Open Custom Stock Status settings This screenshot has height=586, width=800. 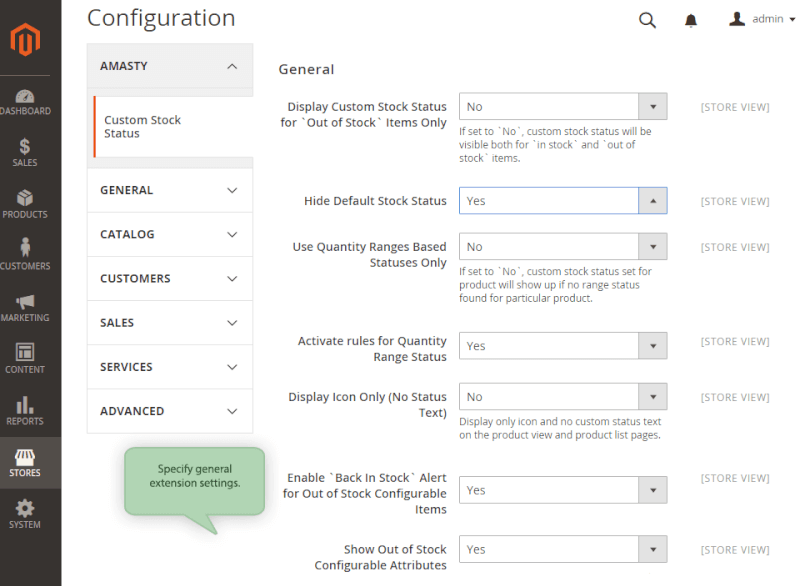tap(142, 126)
